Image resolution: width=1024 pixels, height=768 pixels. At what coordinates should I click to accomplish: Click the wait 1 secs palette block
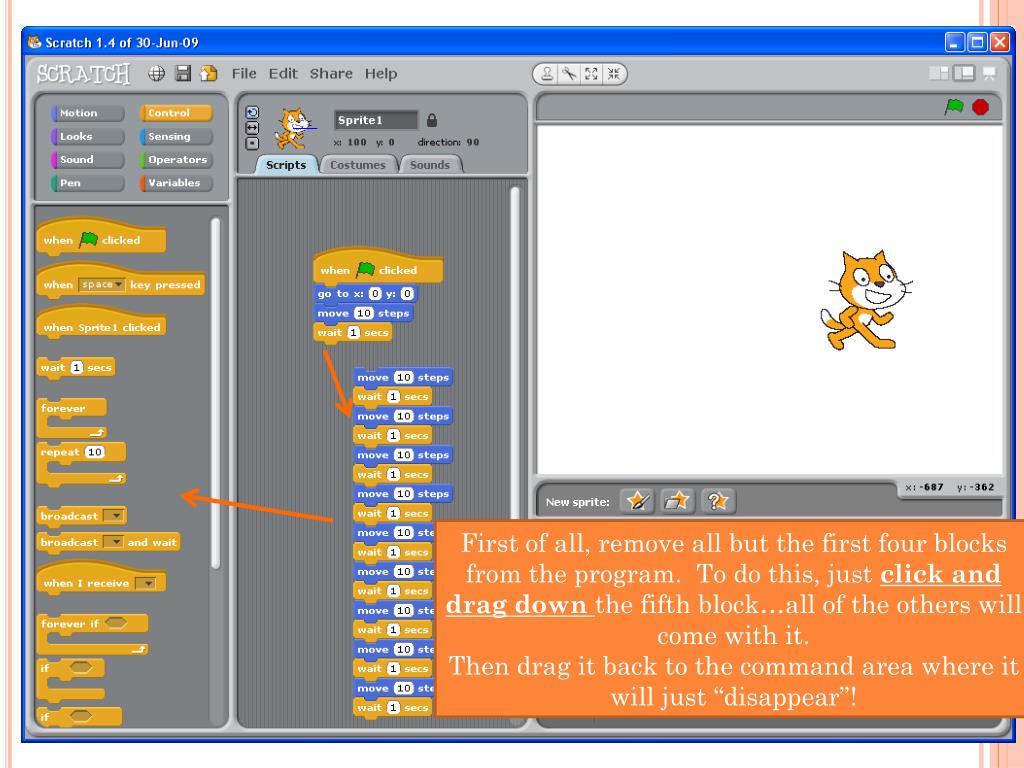click(x=76, y=367)
